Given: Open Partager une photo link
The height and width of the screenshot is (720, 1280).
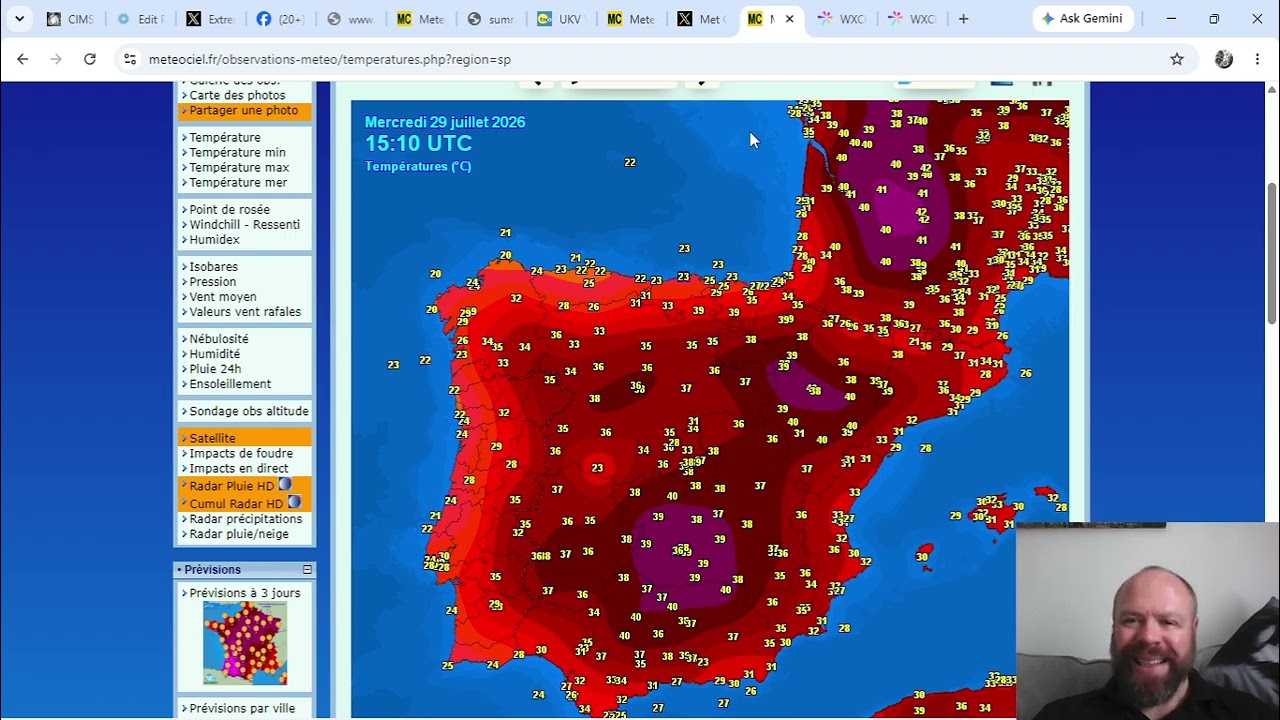Looking at the screenshot, I should (243, 110).
